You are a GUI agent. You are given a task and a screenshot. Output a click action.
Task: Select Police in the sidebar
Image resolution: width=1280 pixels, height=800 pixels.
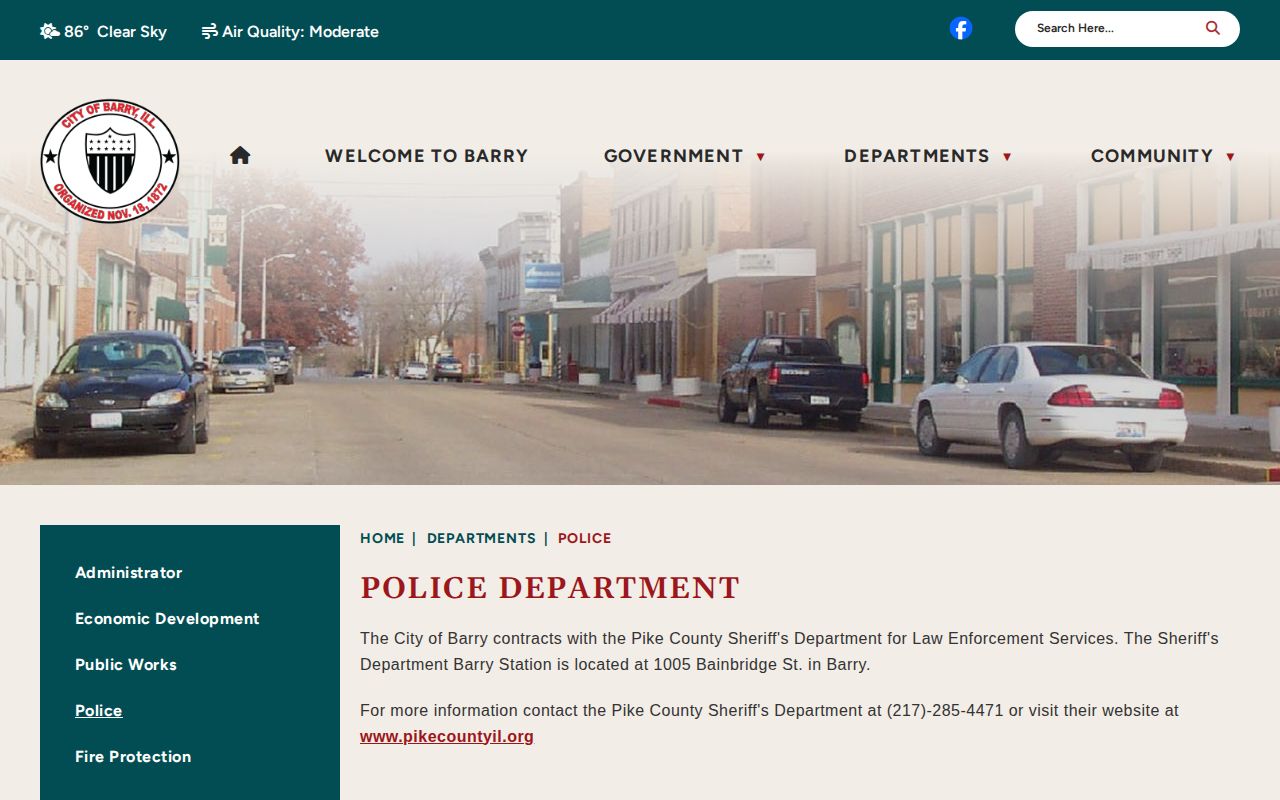[99, 711]
